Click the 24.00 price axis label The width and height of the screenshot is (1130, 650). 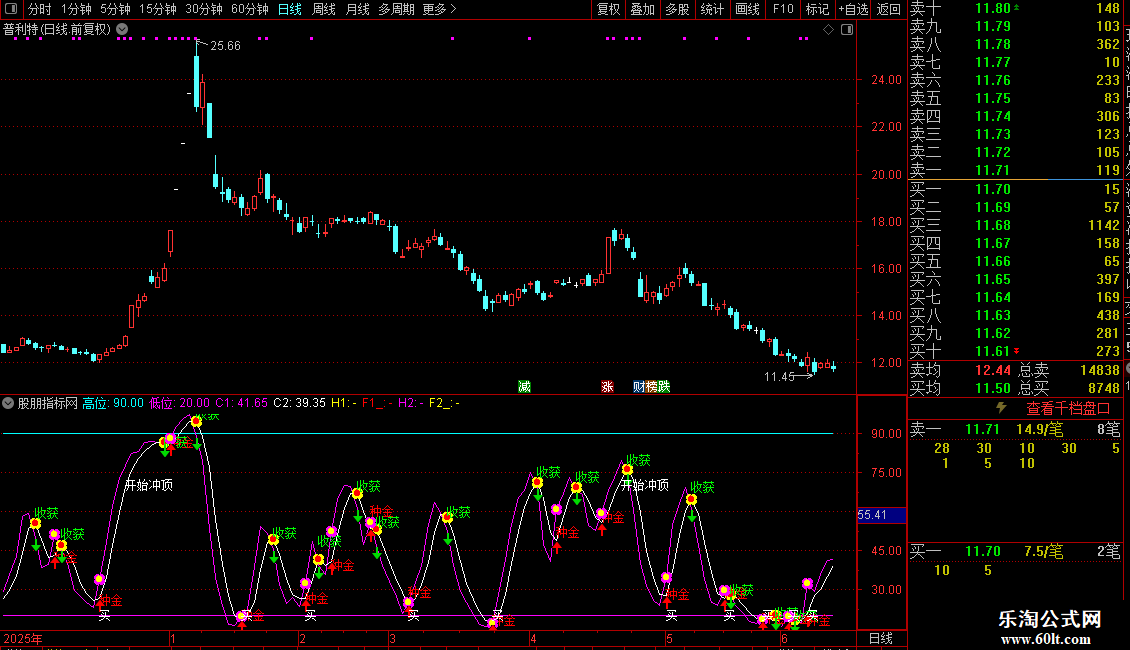886,79
